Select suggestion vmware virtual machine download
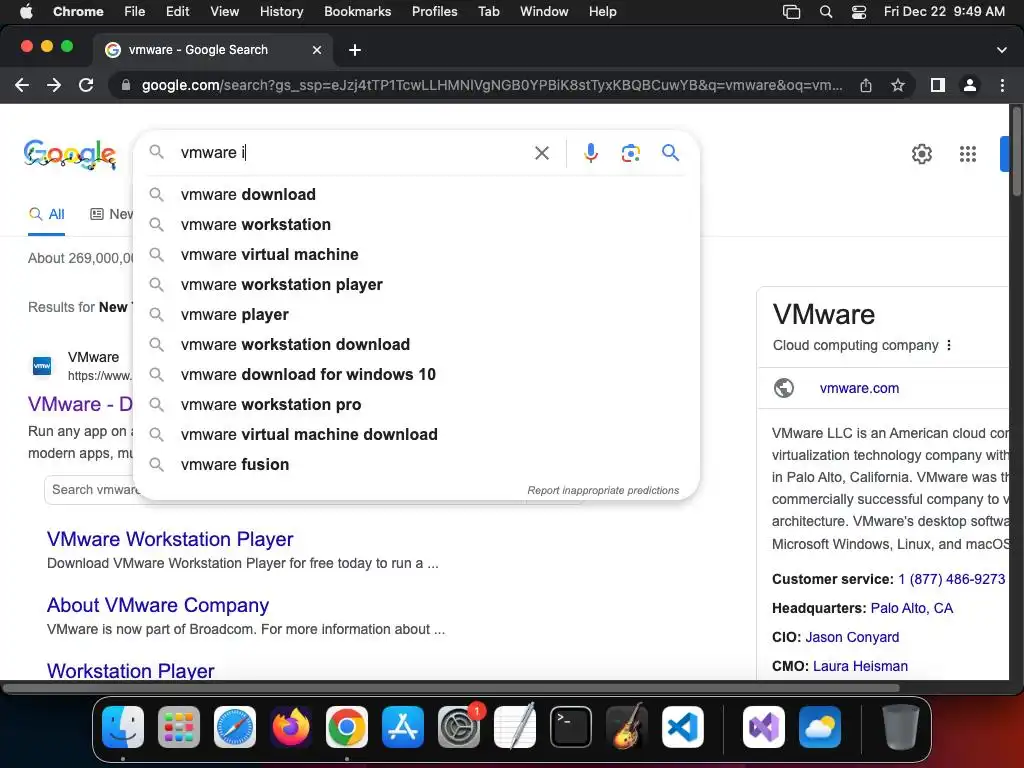 pyautogui.click(x=416, y=435)
